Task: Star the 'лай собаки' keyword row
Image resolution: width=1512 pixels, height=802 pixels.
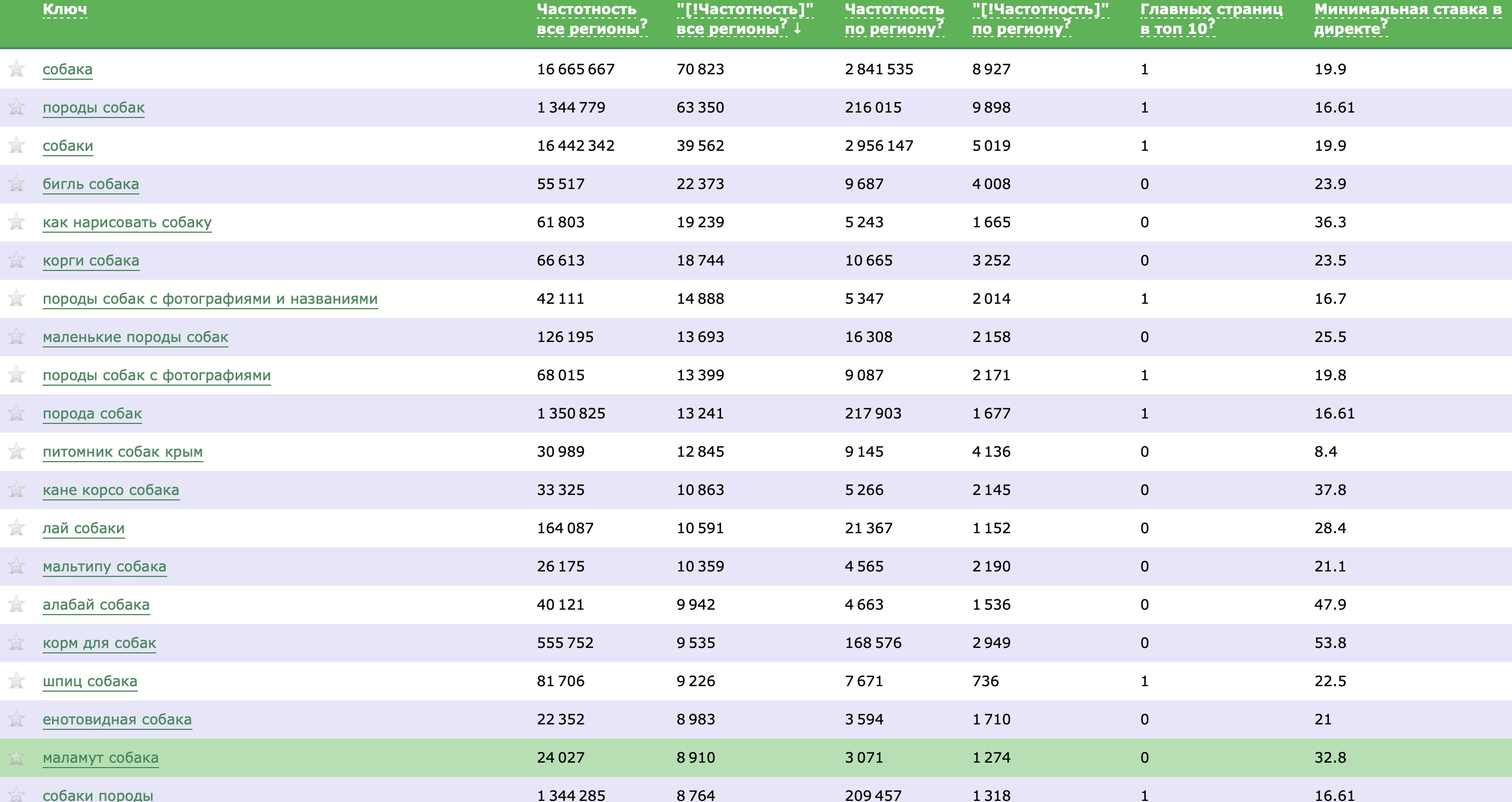Action: 16,527
